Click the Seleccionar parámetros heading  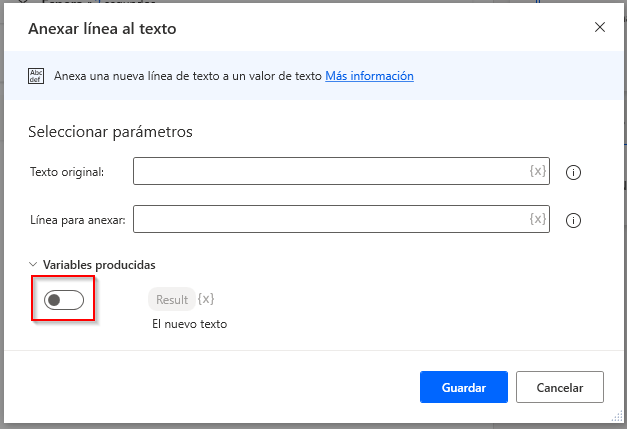[x=110, y=132]
